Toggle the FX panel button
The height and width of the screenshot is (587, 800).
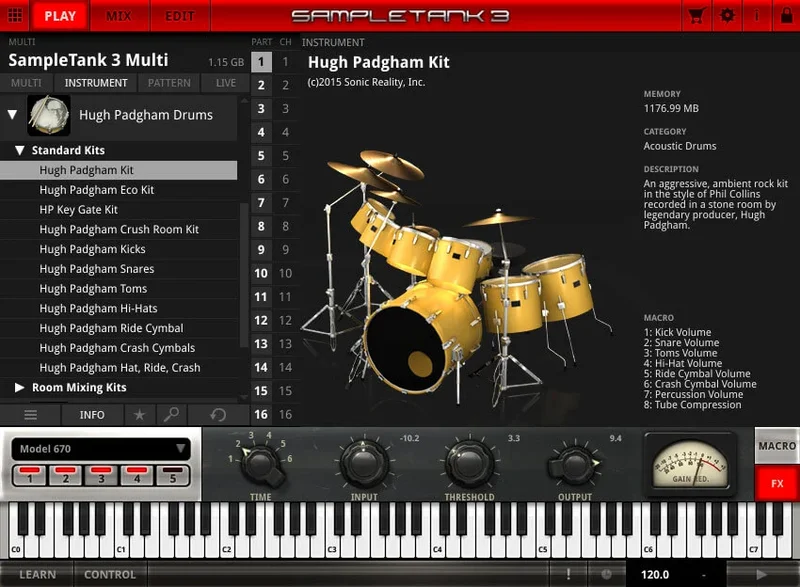tap(777, 483)
